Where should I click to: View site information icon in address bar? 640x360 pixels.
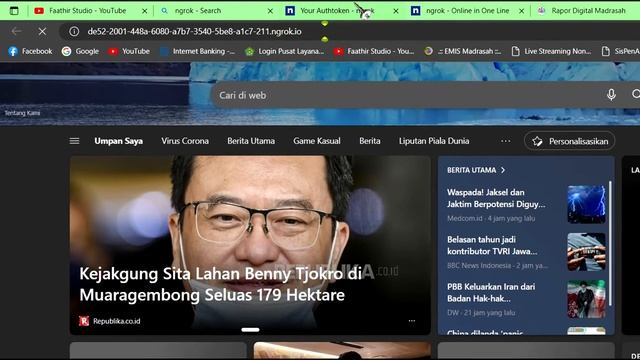74,31
